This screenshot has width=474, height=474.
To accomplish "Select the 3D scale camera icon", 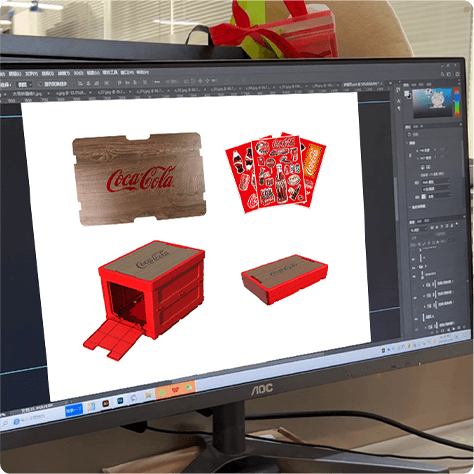I will (x=214, y=80).
